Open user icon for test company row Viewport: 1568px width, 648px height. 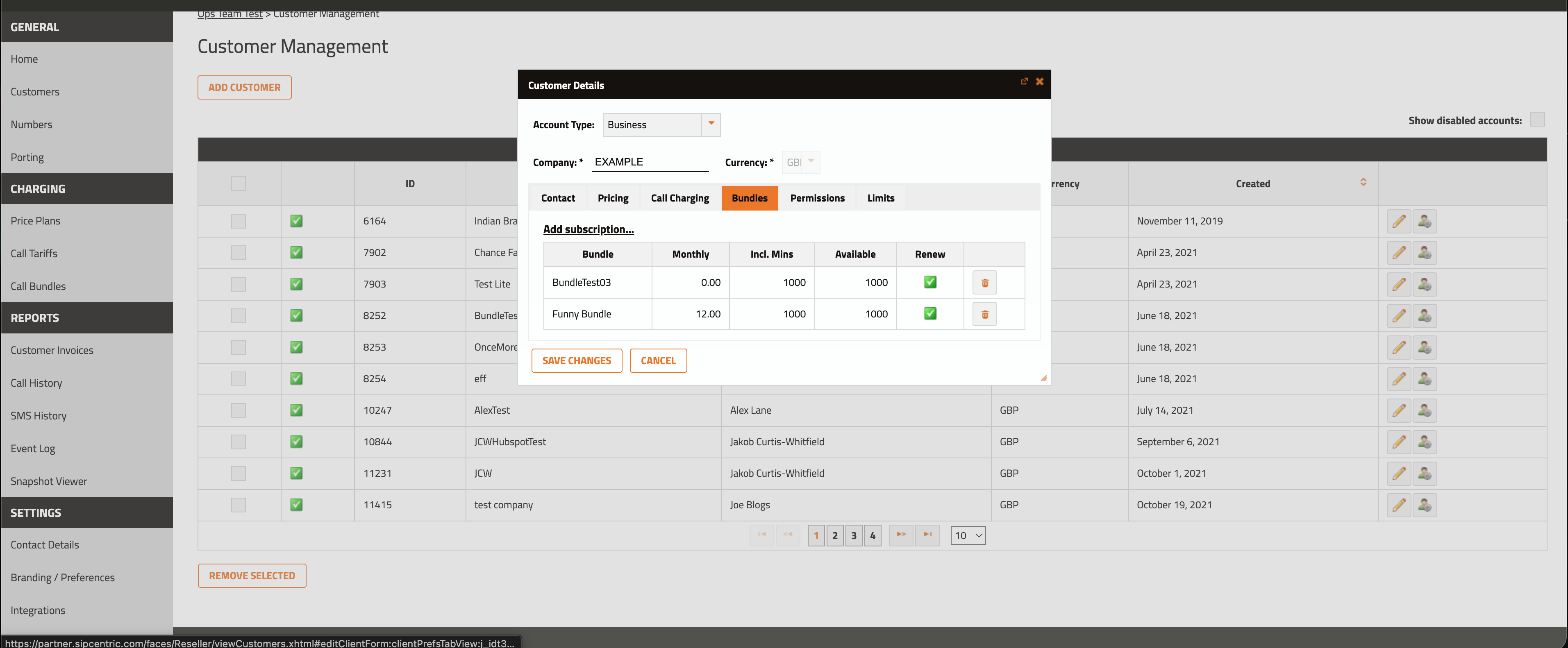point(1424,505)
